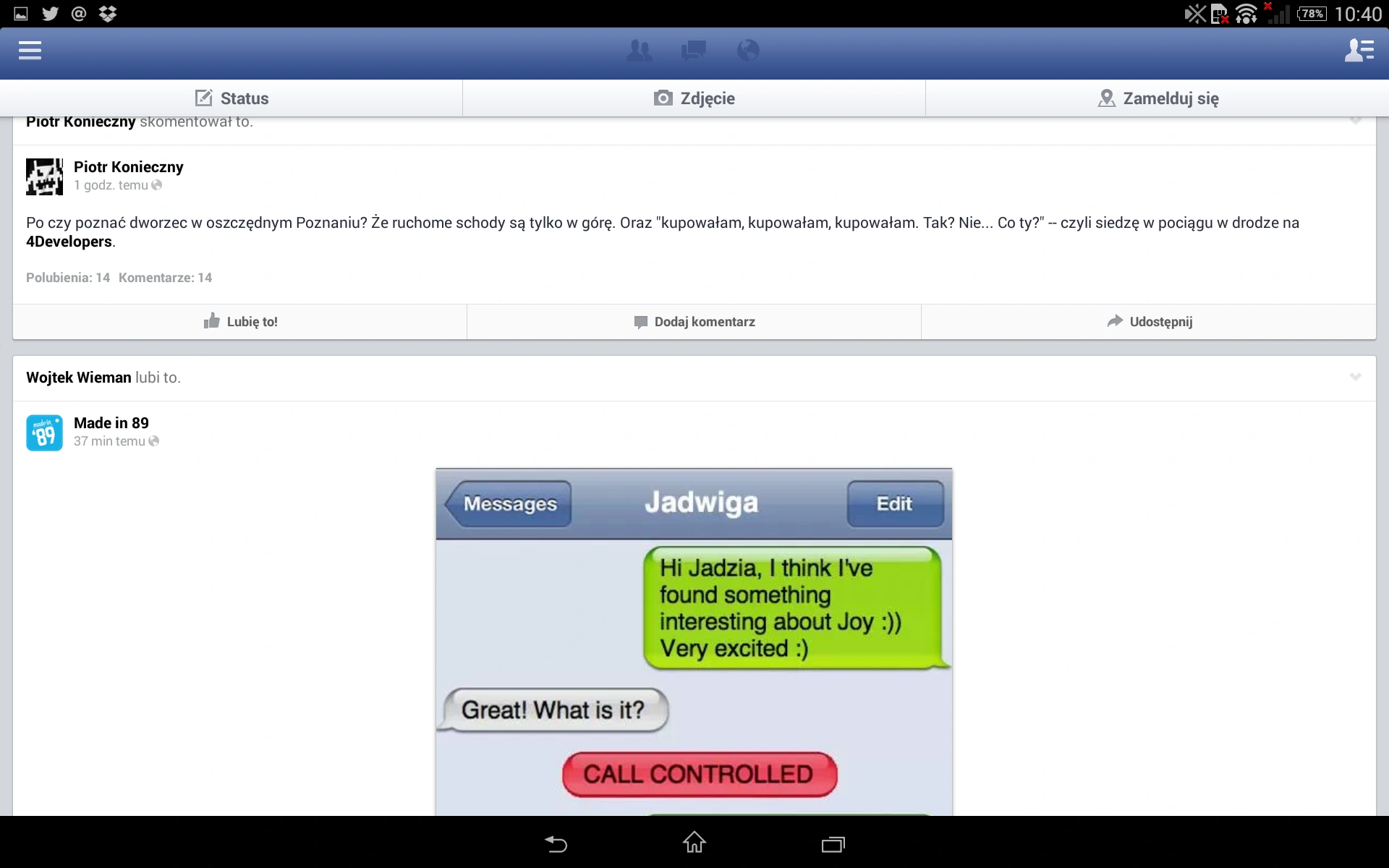
Task: Select the Zdjęcie photo tab
Action: point(694,98)
